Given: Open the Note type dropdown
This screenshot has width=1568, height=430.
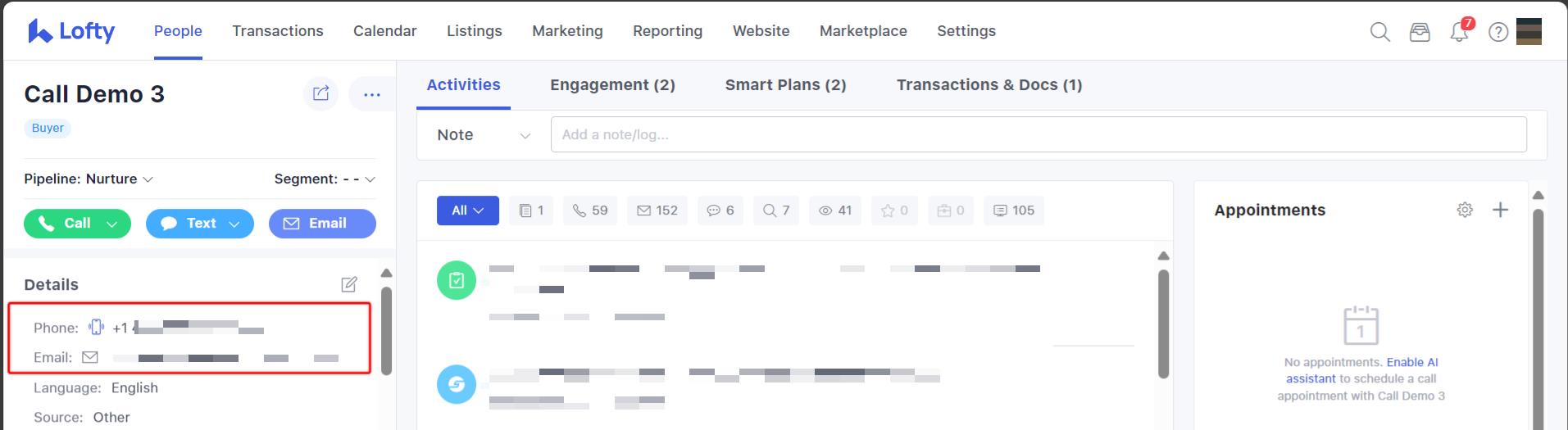Looking at the screenshot, I should pos(484,135).
